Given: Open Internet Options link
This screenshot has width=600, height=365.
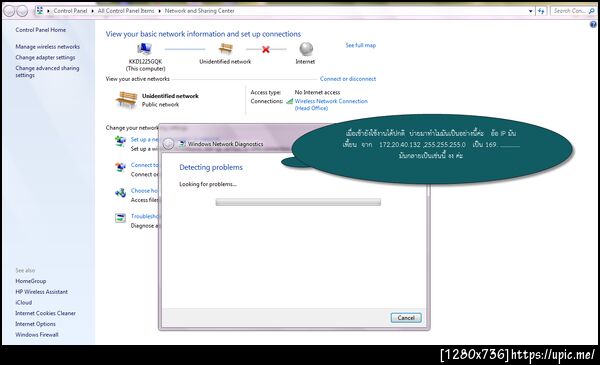Looking at the screenshot, I should pos(35,324).
